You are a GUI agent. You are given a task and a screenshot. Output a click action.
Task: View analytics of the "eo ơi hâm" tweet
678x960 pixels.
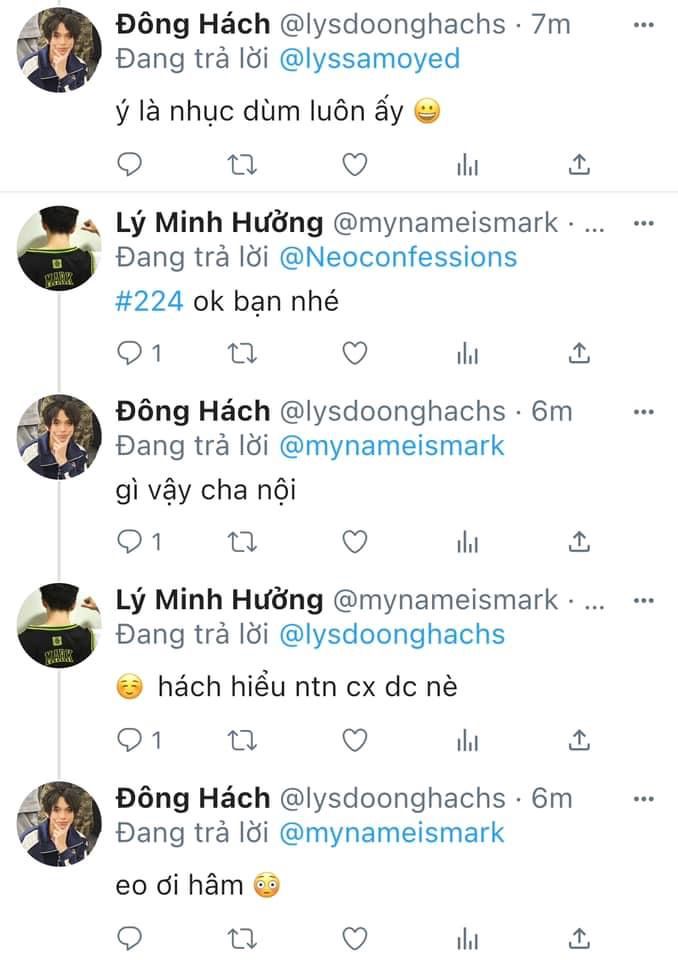(467, 937)
